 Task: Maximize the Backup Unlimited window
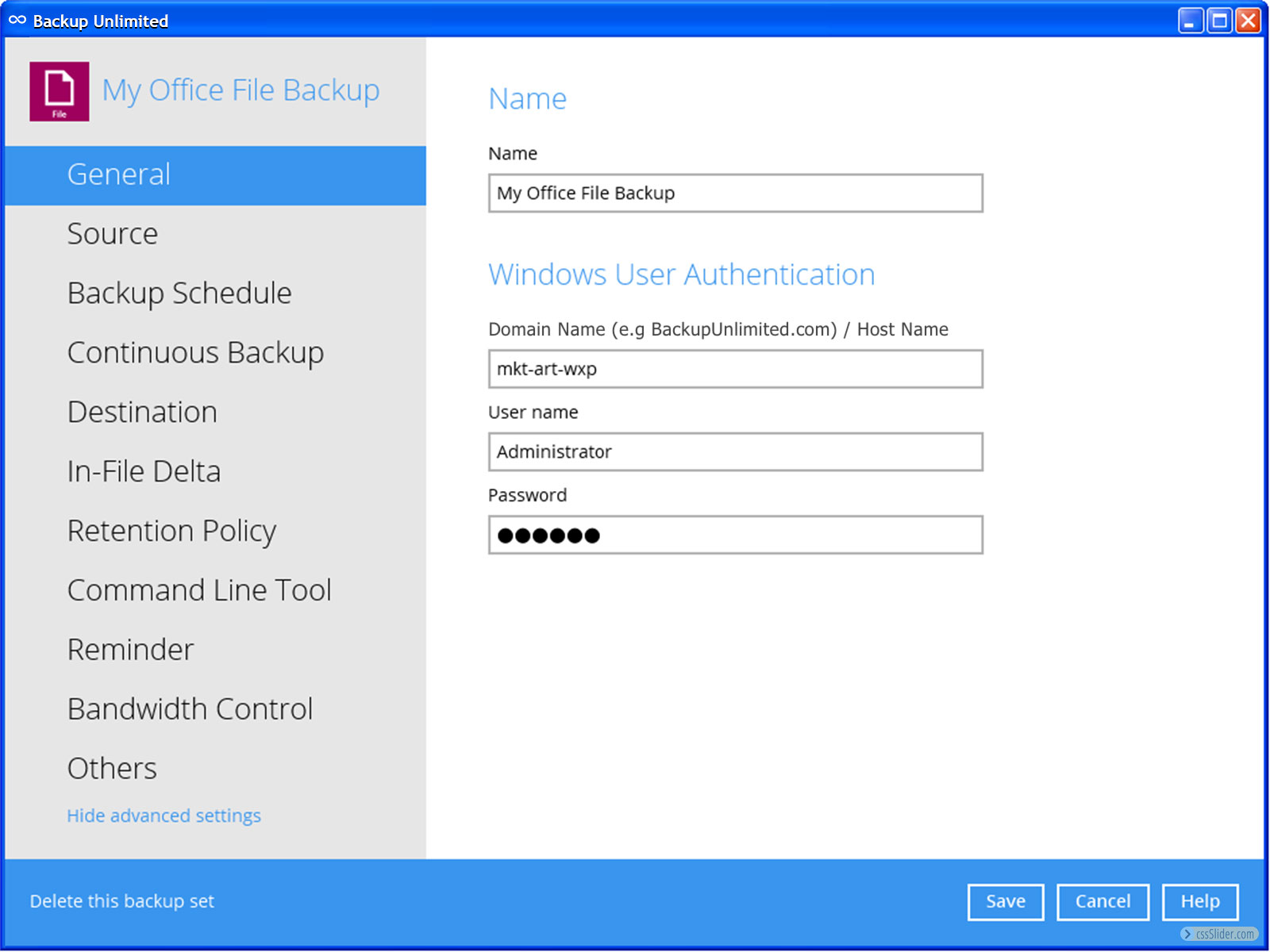tap(1218, 21)
